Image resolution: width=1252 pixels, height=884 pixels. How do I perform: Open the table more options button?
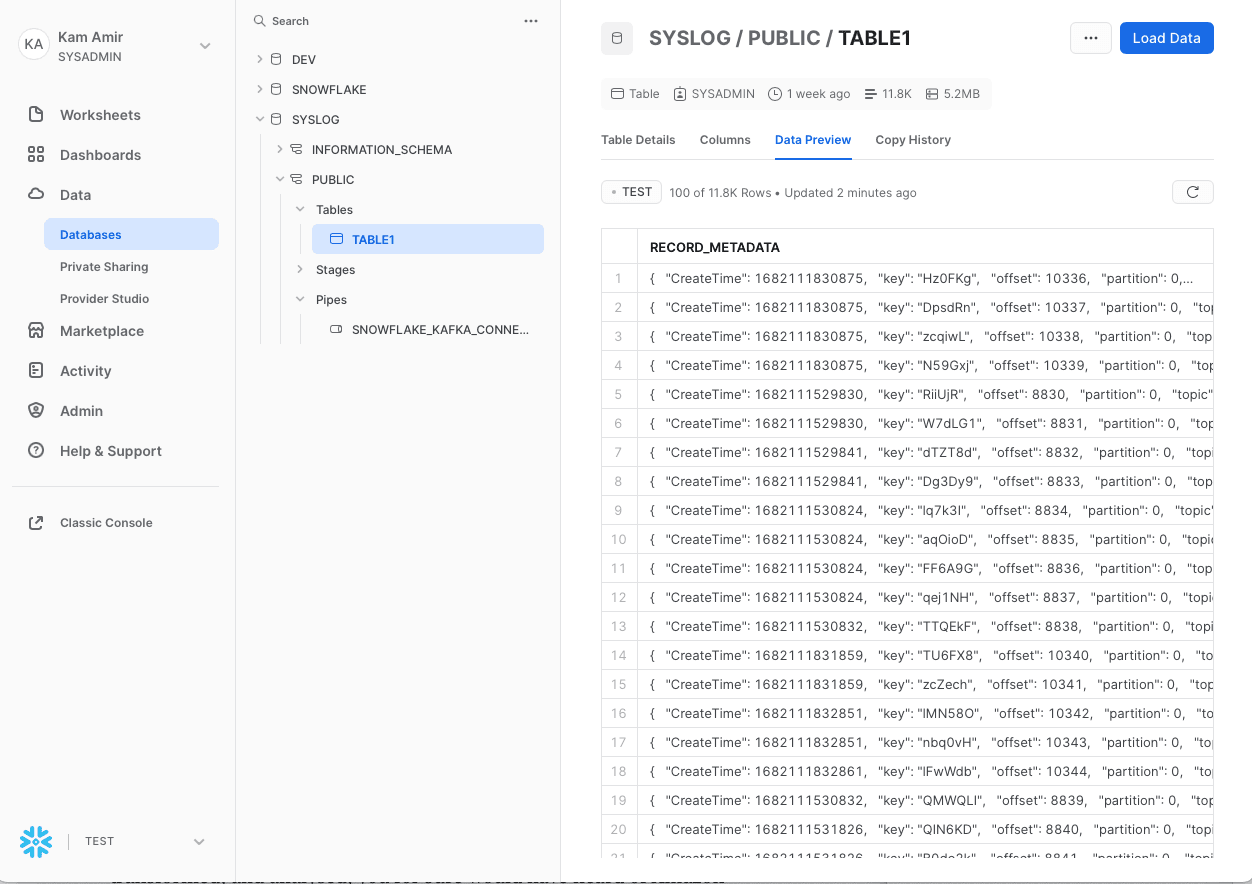pyautogui.click(x=1091, y=38)
